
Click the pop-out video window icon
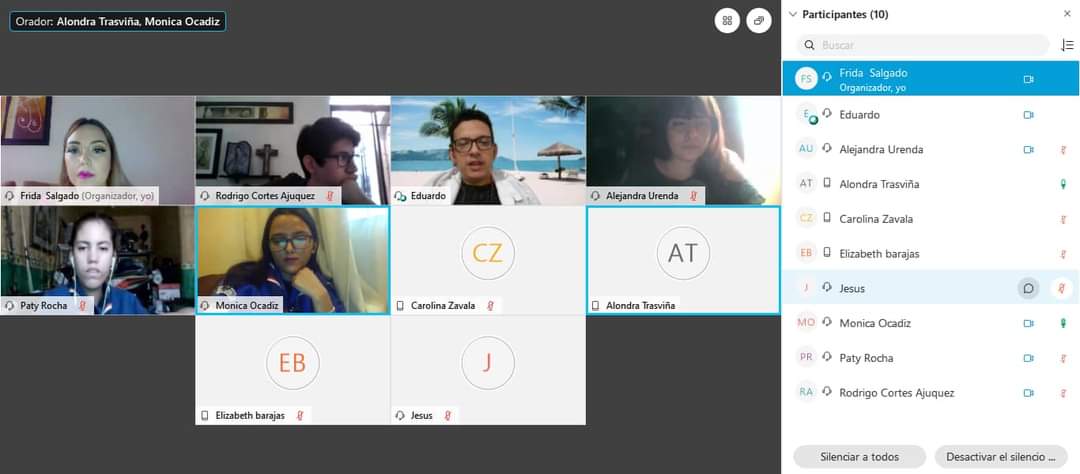click(759, 21)
